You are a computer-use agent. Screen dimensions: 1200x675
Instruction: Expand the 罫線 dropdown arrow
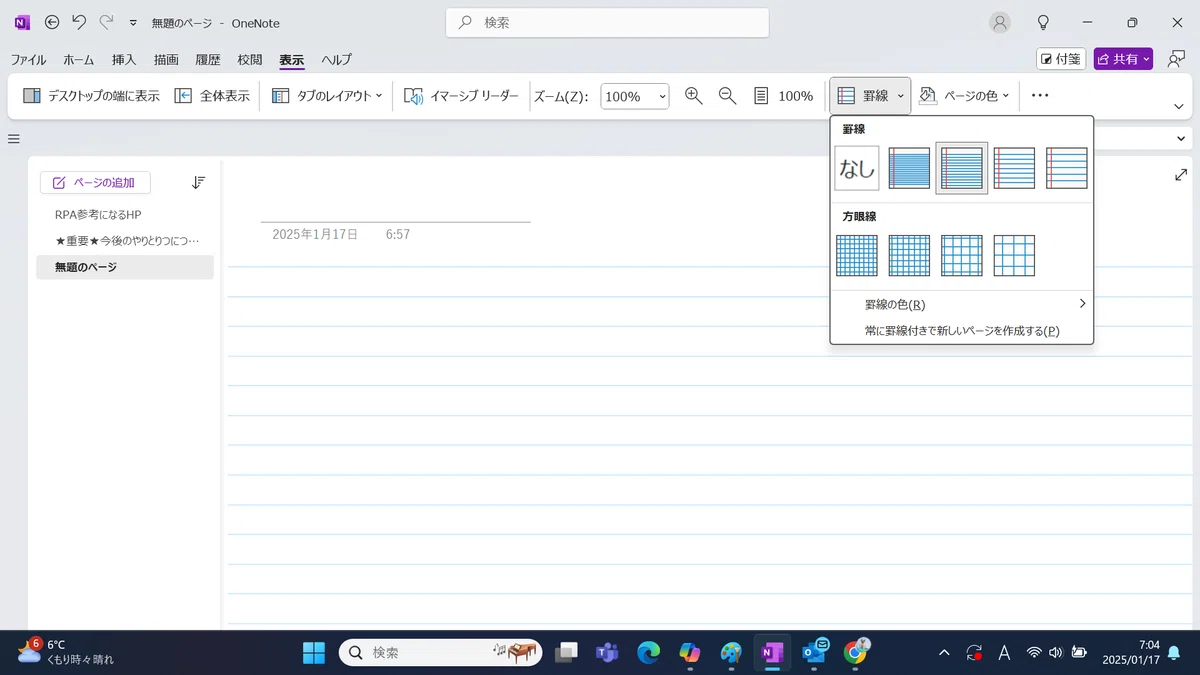(901, 96)
